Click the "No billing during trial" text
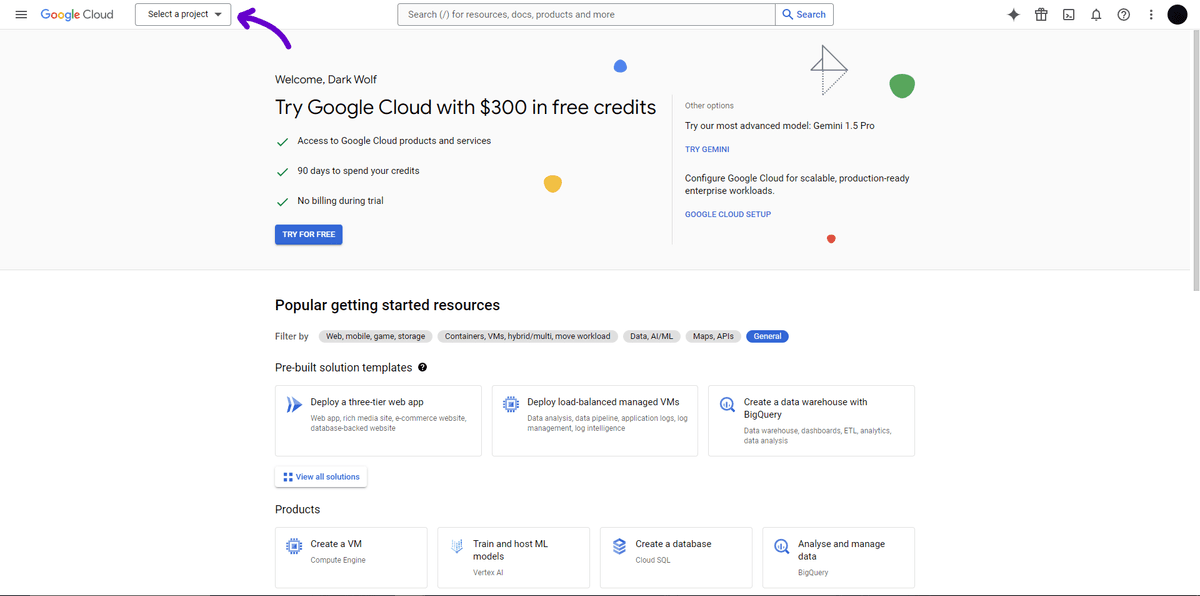Screen dimensions: 1200x596 [x=340, y=201]
